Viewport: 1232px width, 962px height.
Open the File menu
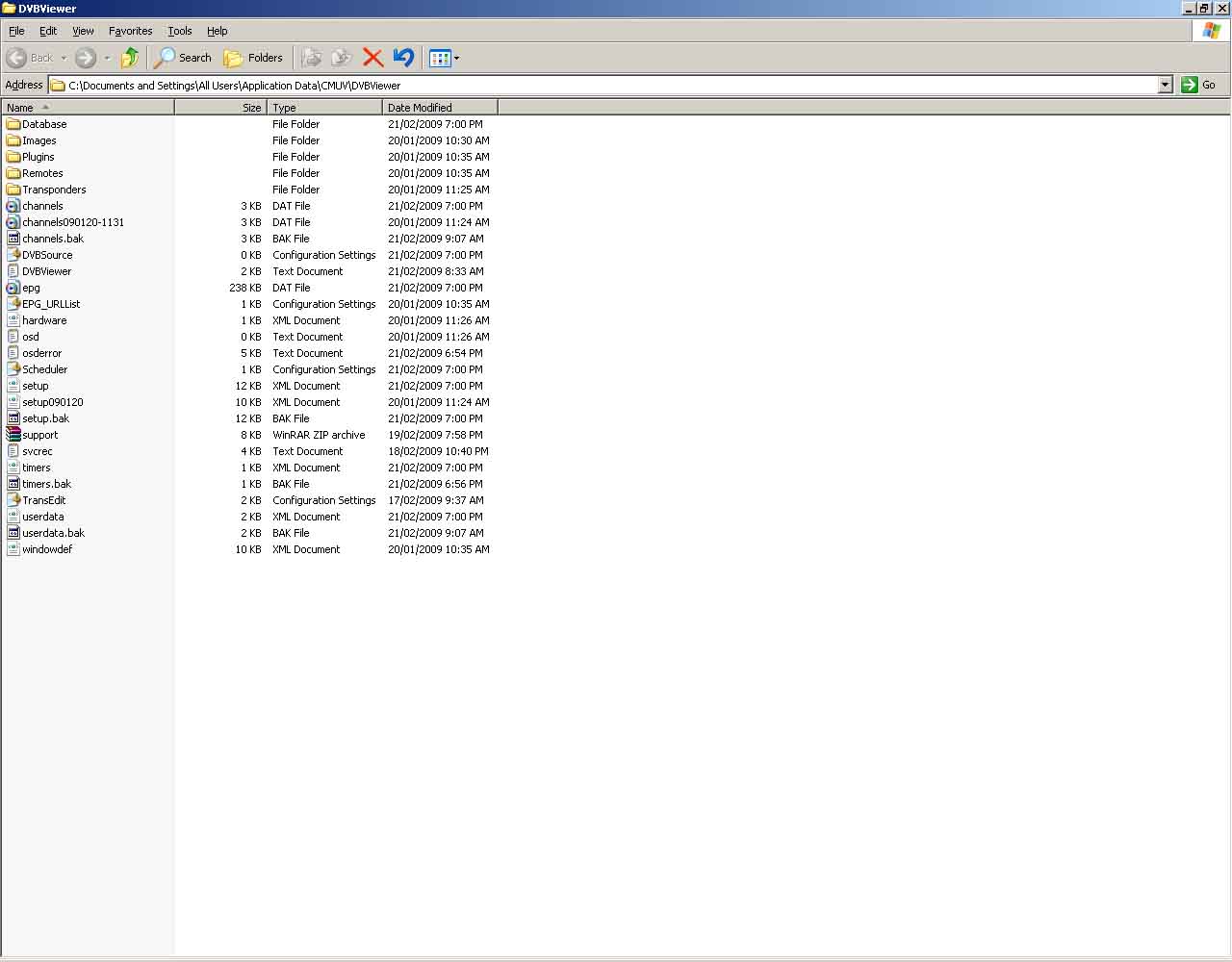(x=16, y=31)
